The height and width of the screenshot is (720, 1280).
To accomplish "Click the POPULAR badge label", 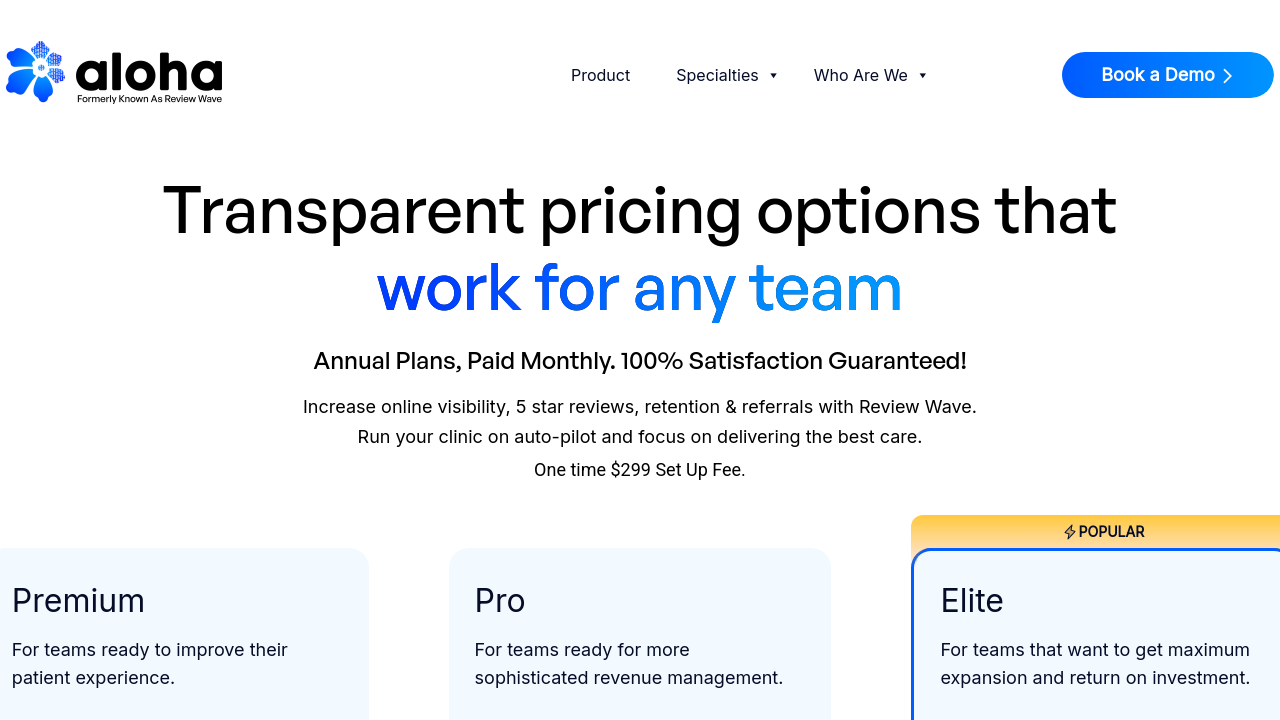I will (1111, 532).
